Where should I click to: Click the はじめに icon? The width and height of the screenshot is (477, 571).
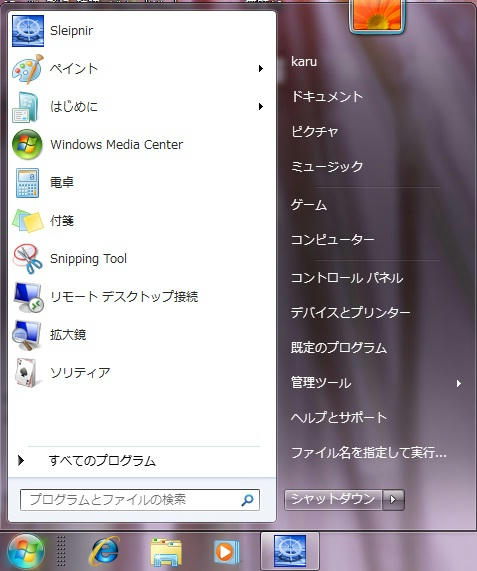click(26, 107)
